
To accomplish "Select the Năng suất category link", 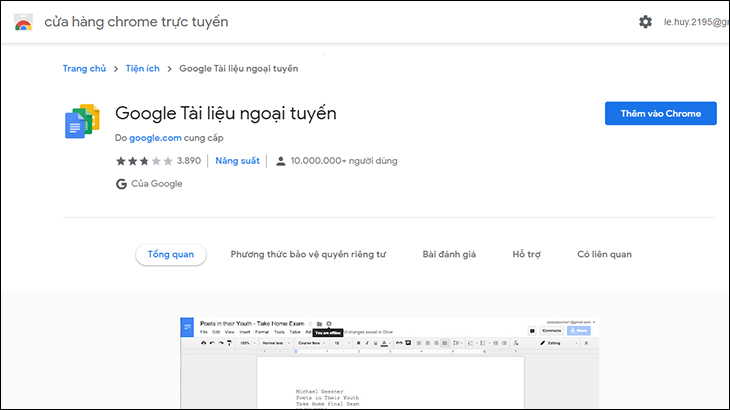I will 237,160.
